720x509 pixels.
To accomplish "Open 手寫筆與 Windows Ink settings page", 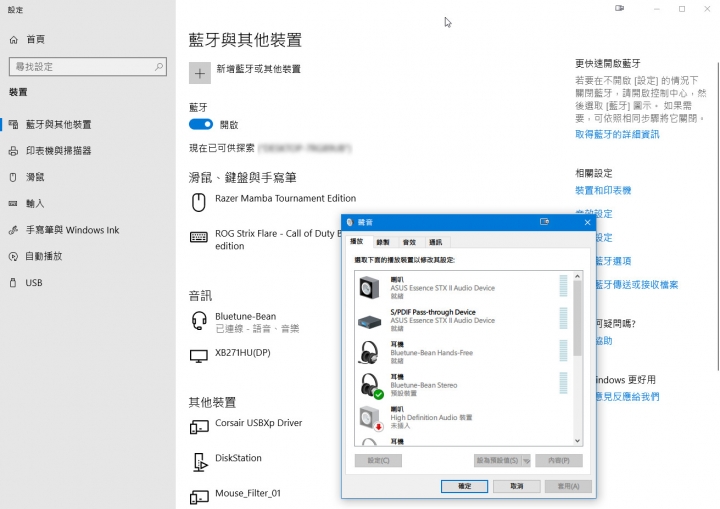I will coord(73,230).
